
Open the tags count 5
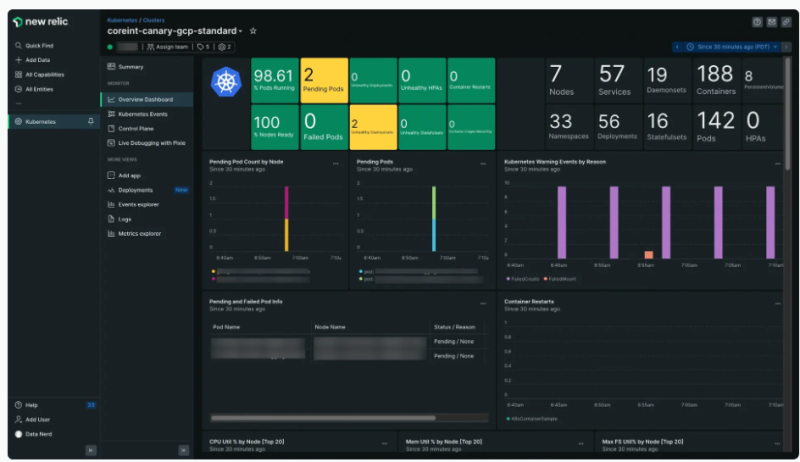pos(203,47)
